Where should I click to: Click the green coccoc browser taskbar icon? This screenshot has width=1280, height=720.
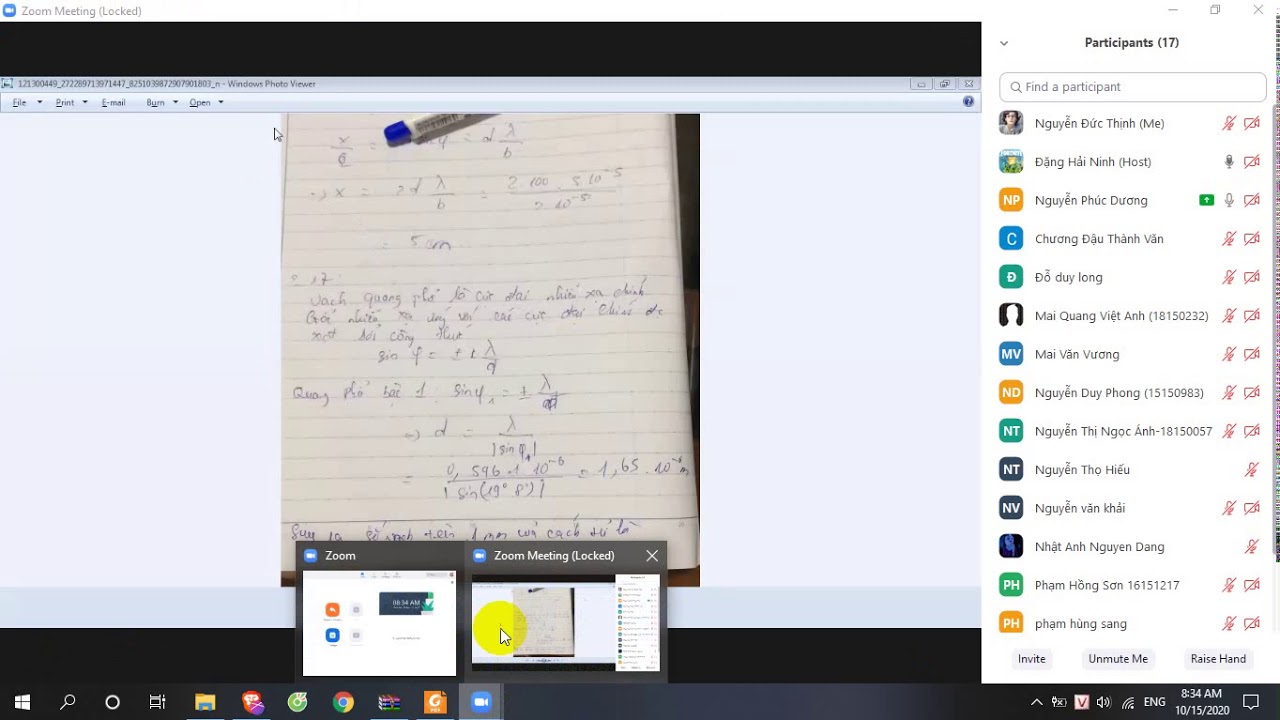(297, 702)
